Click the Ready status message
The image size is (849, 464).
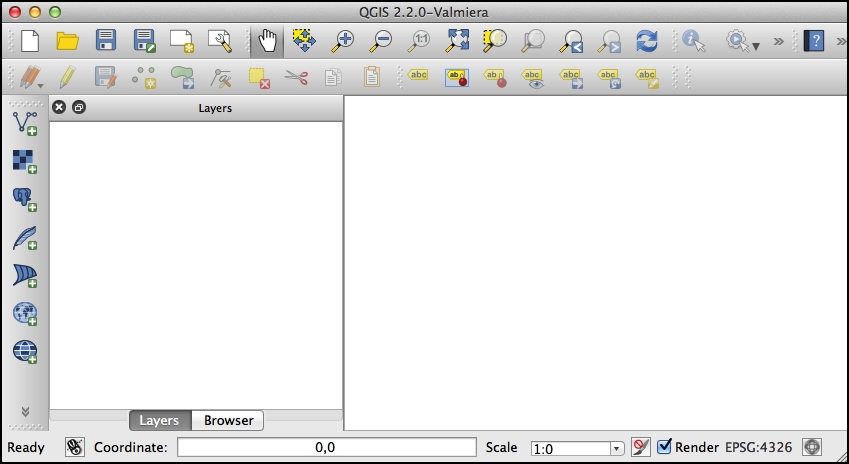[25, 448]
